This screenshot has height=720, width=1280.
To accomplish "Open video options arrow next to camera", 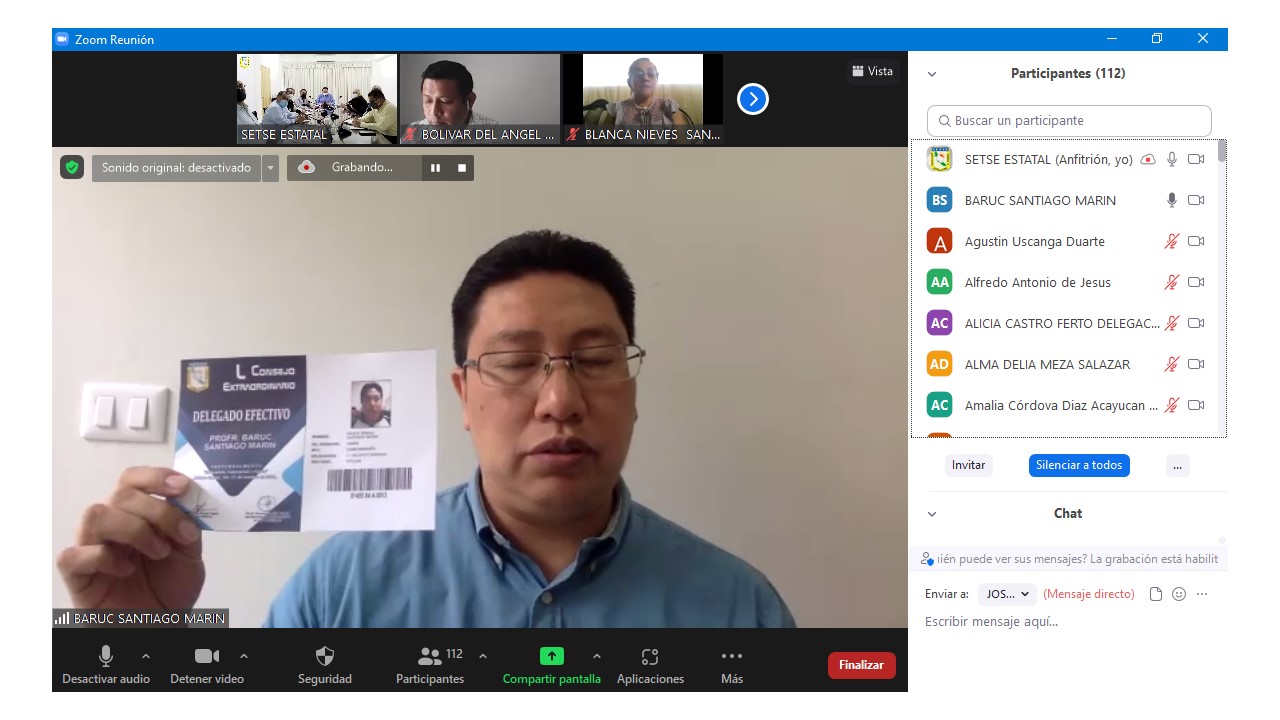I will pyautogui.click(x=244, y=656).
